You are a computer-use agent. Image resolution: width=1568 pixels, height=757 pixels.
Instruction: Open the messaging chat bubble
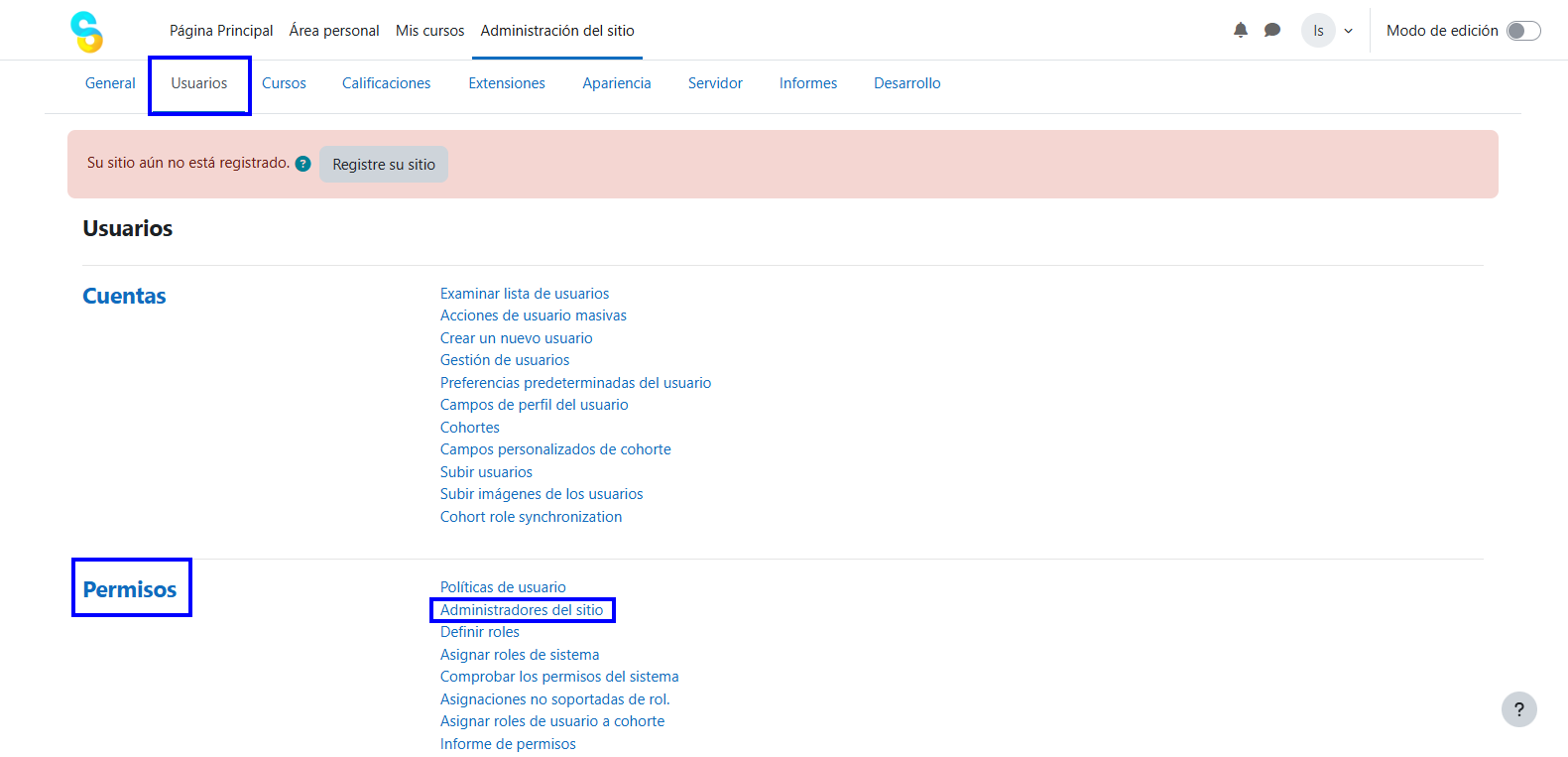(x=1271, y=31)
